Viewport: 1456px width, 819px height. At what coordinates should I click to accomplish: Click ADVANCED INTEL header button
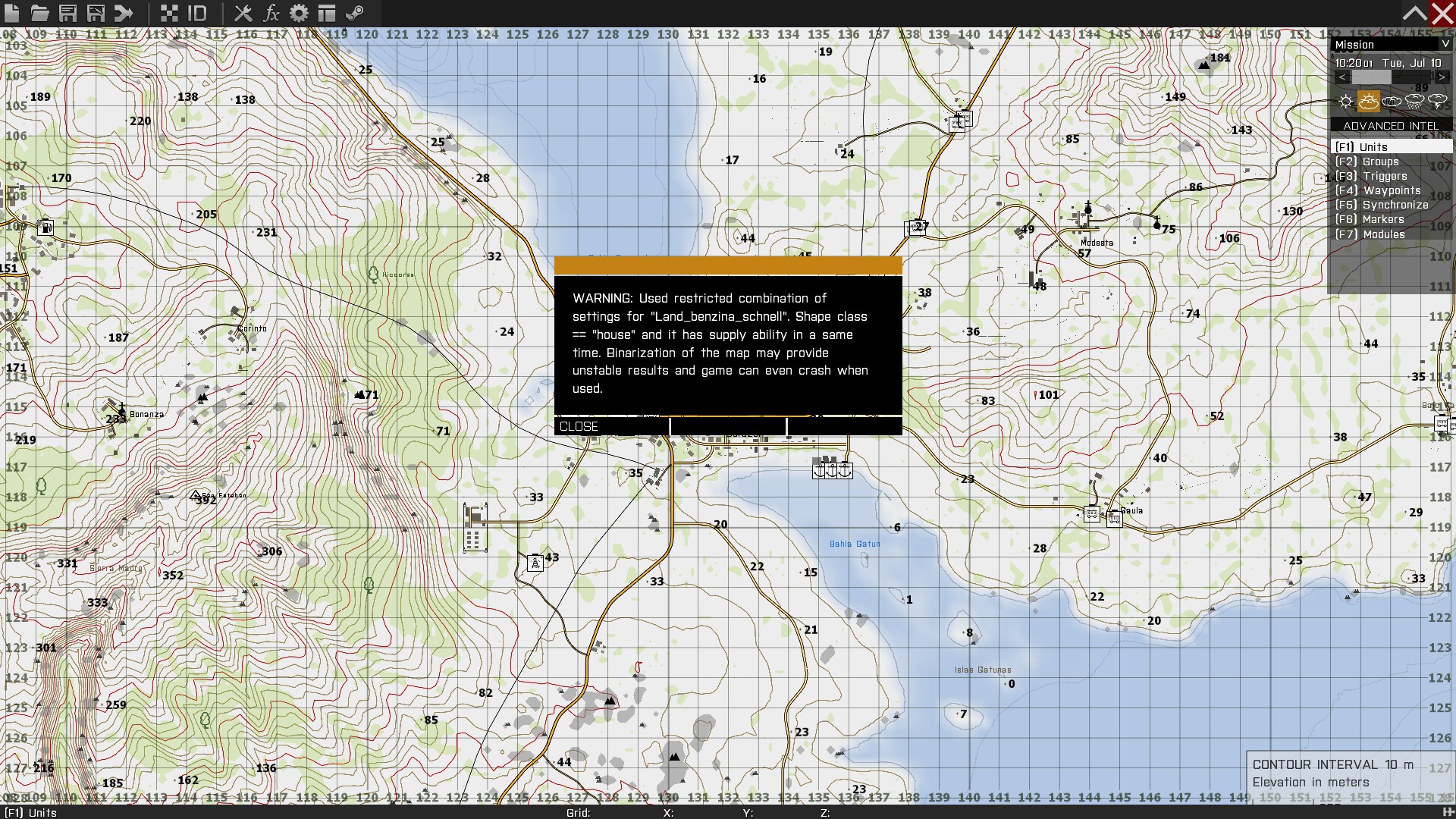(1390, 126)
